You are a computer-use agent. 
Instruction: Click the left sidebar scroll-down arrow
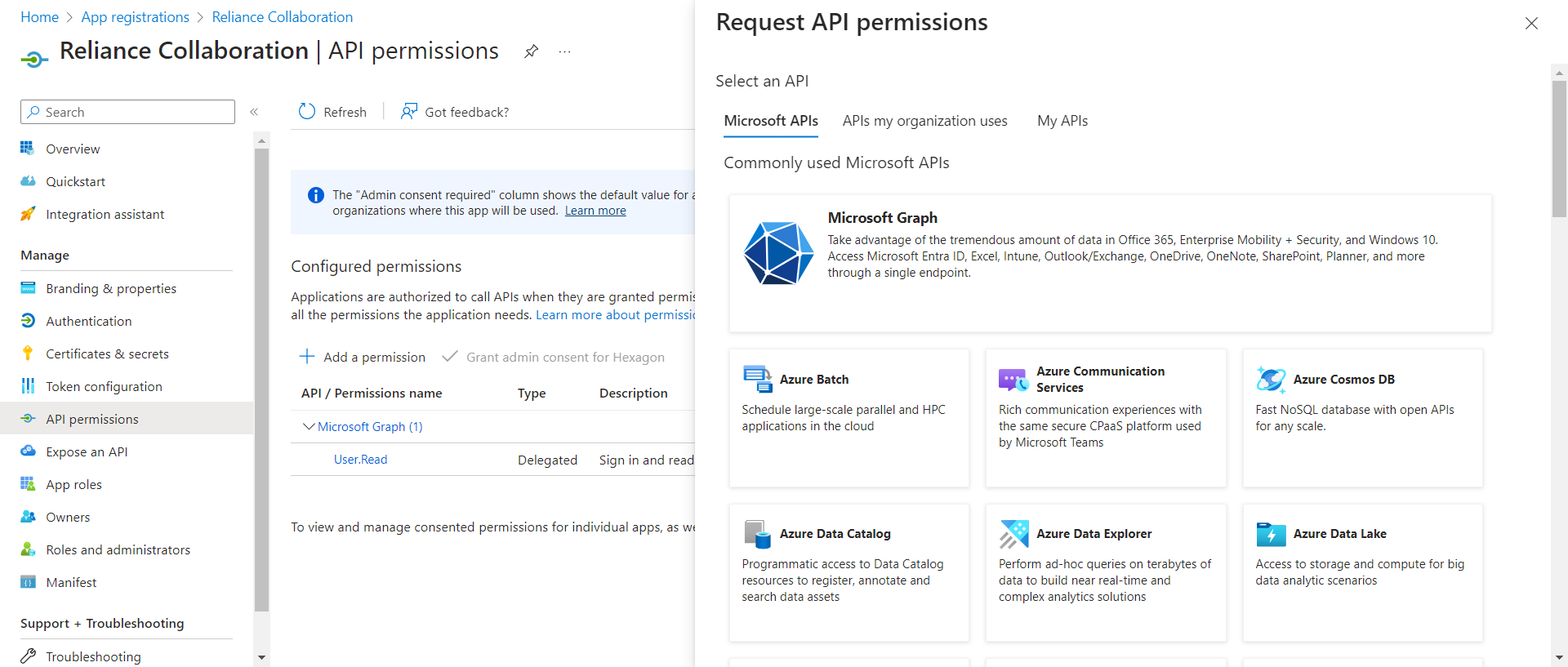(261, 657)
